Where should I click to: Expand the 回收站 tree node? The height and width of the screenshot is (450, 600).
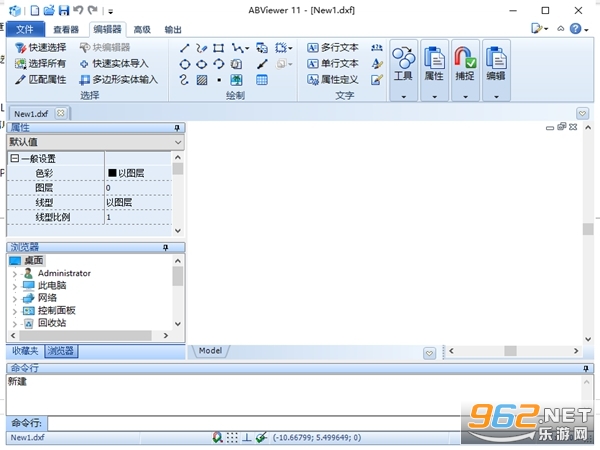(x=15, y=324)
